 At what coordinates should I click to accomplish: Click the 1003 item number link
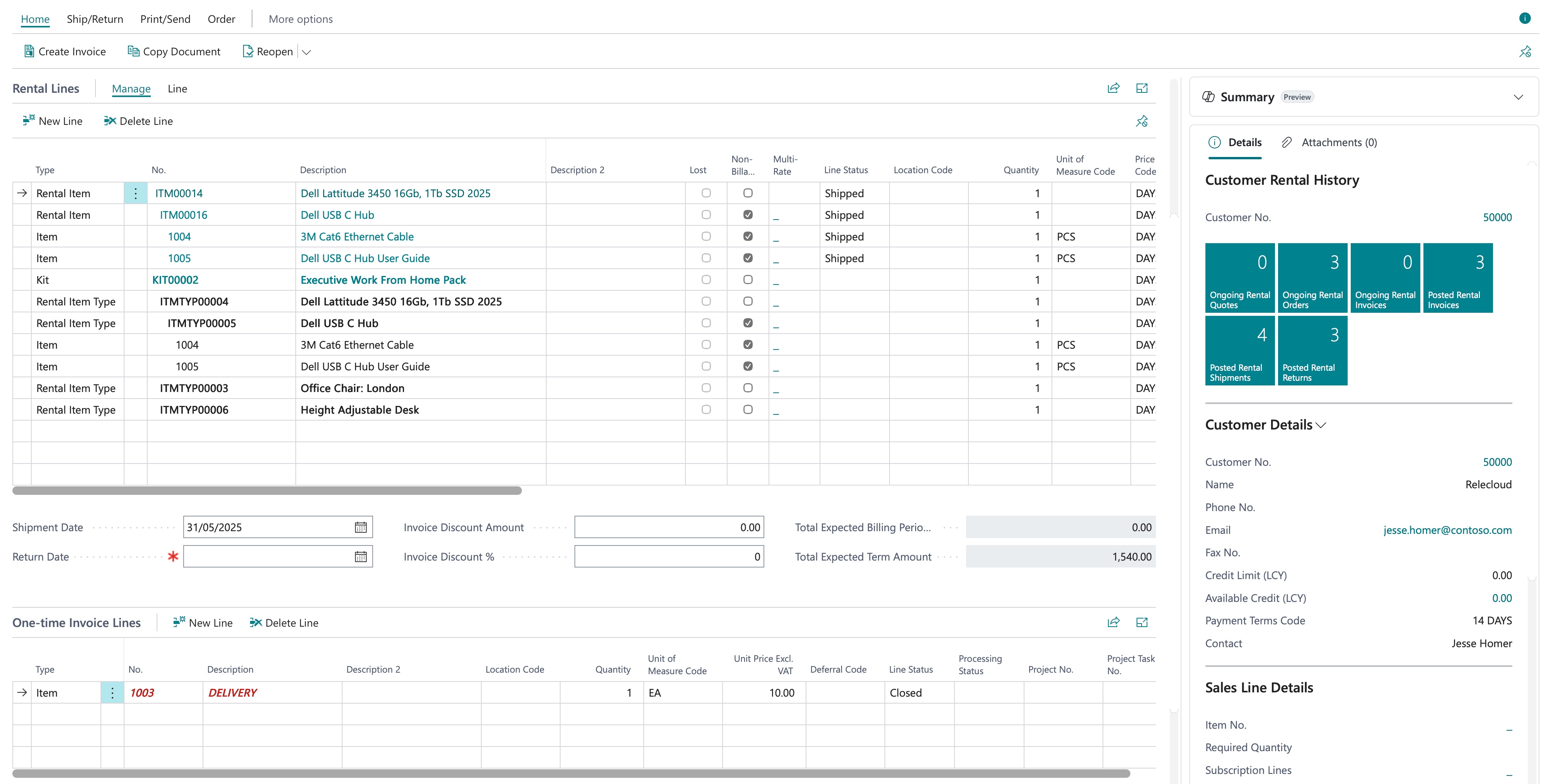[x=142, y=692]
